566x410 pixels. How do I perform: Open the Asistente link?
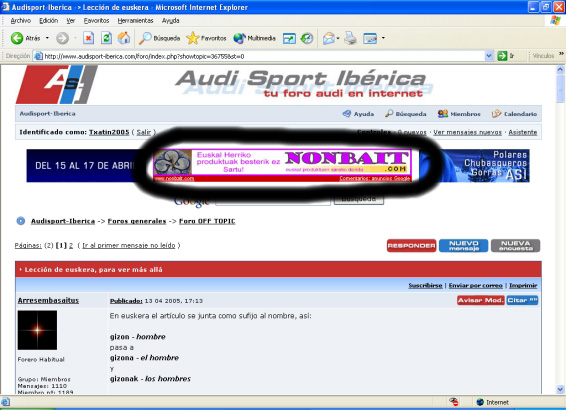[x=523, y=132]
